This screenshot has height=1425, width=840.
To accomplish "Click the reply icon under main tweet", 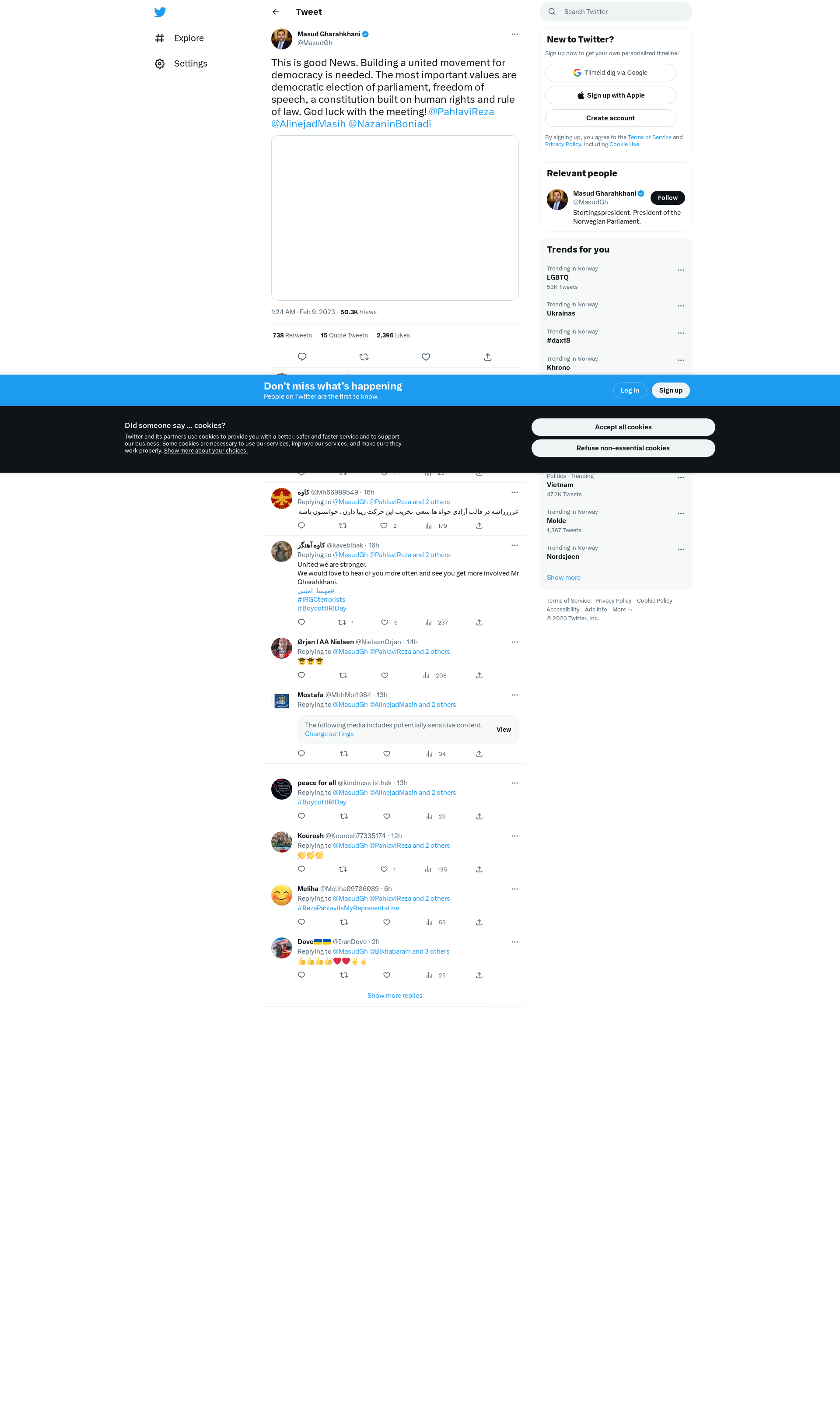I will click(x=302, y=357).
